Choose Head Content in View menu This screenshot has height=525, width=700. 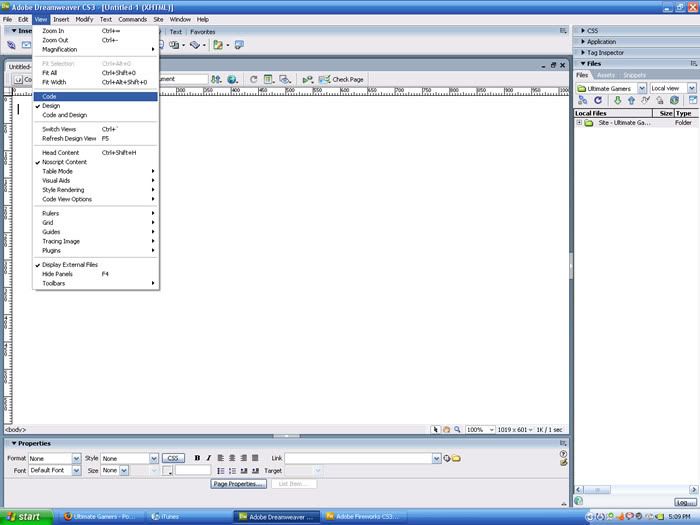click(96, 153)
